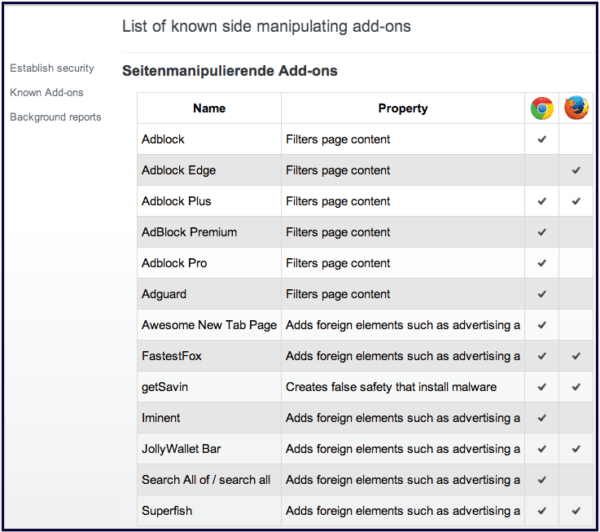
Task: Click the Chrome checkmark in AdBlock Premium row
Action: click(x=541, y=232)
